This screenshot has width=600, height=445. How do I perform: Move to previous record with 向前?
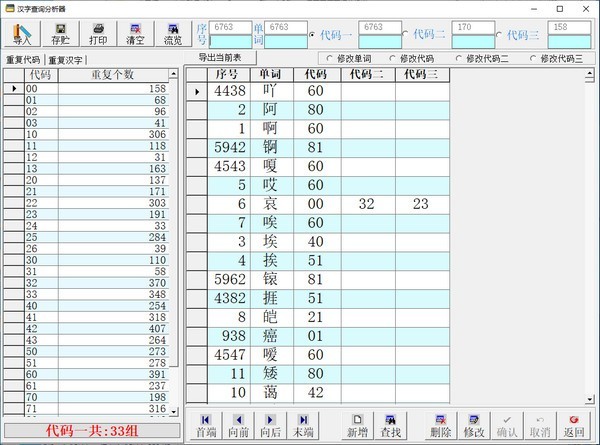[238, 426]
